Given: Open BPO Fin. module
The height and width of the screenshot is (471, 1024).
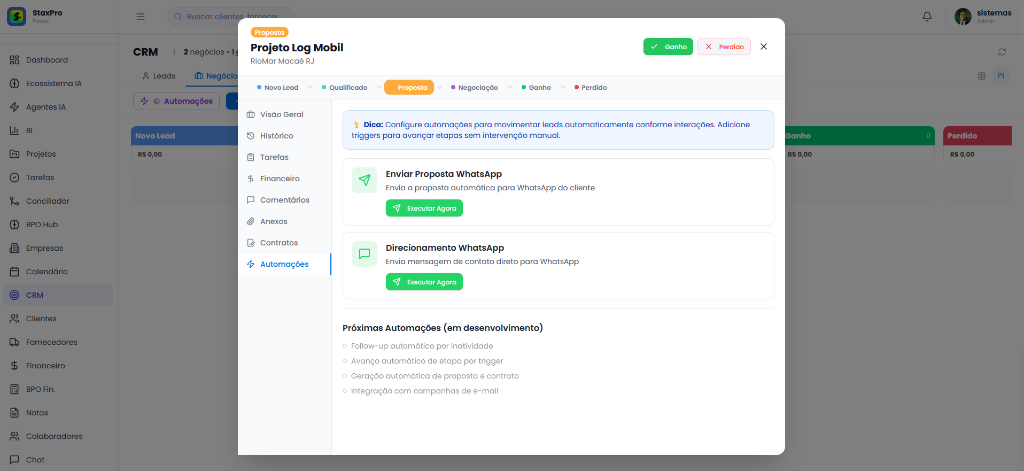Looking at the screenshot, I should point(57,389).
